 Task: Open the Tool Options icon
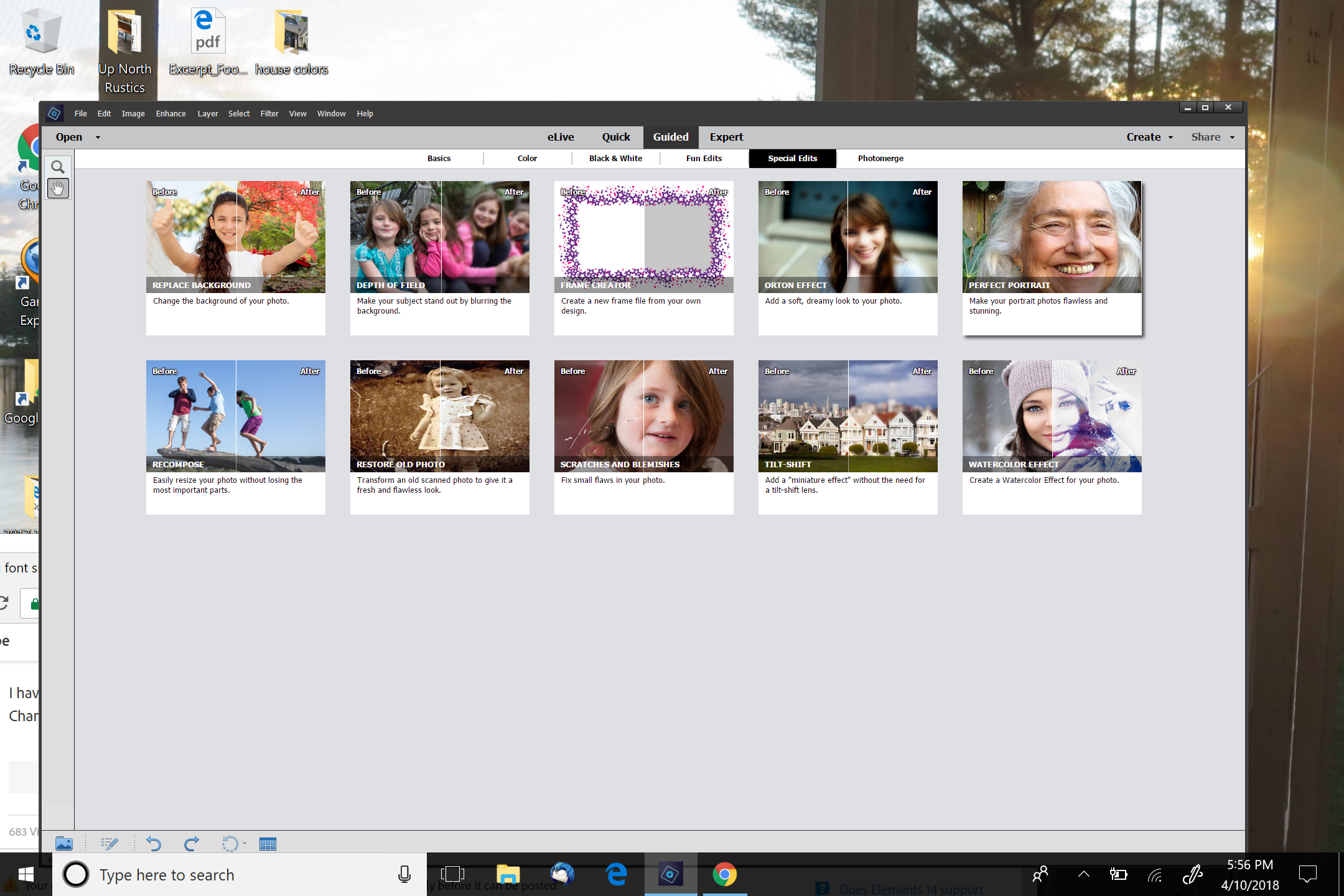[110, 844]
